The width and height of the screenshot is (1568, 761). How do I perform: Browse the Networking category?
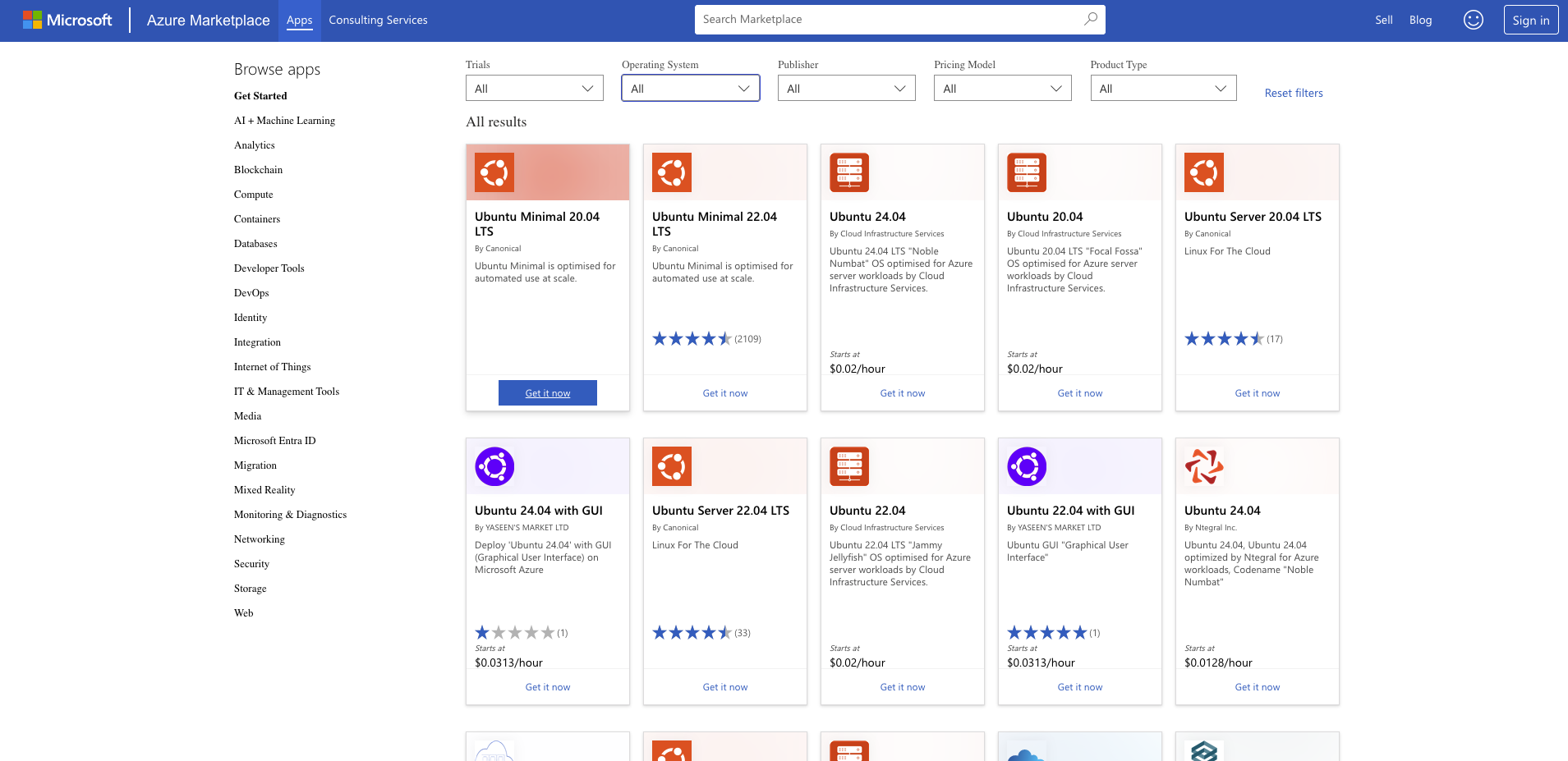tap(260, 539)
